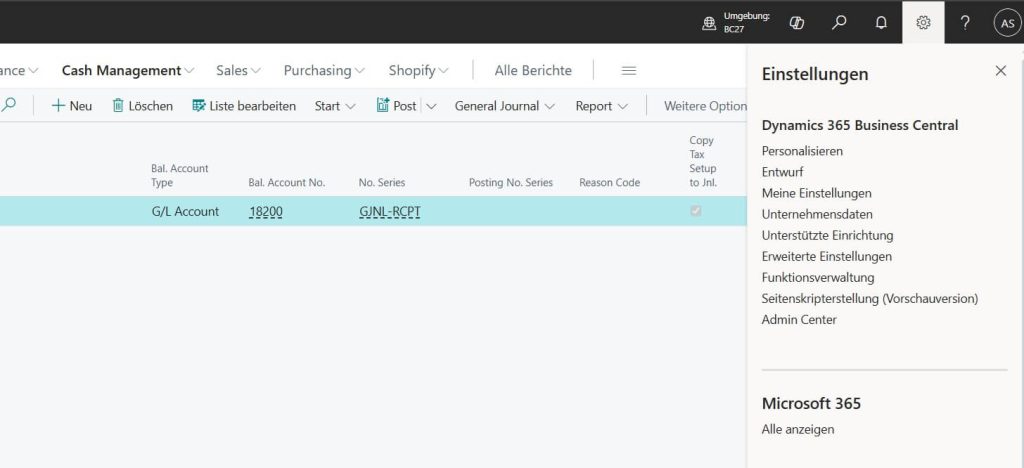Click the settings gear icon

pyautogui.click(x=923, y=22)
